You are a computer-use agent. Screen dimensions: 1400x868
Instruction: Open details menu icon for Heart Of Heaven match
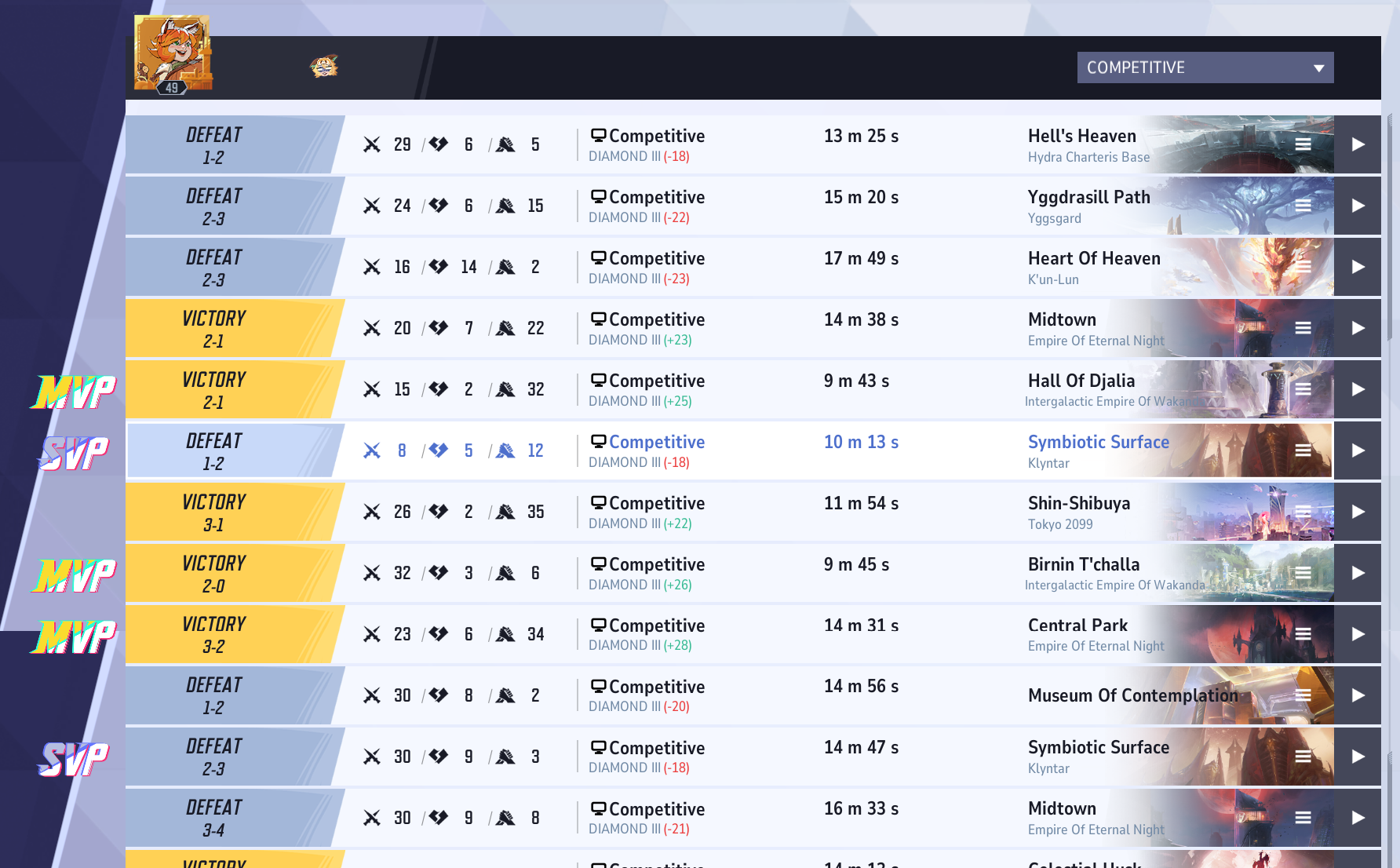click(1303, 267)
